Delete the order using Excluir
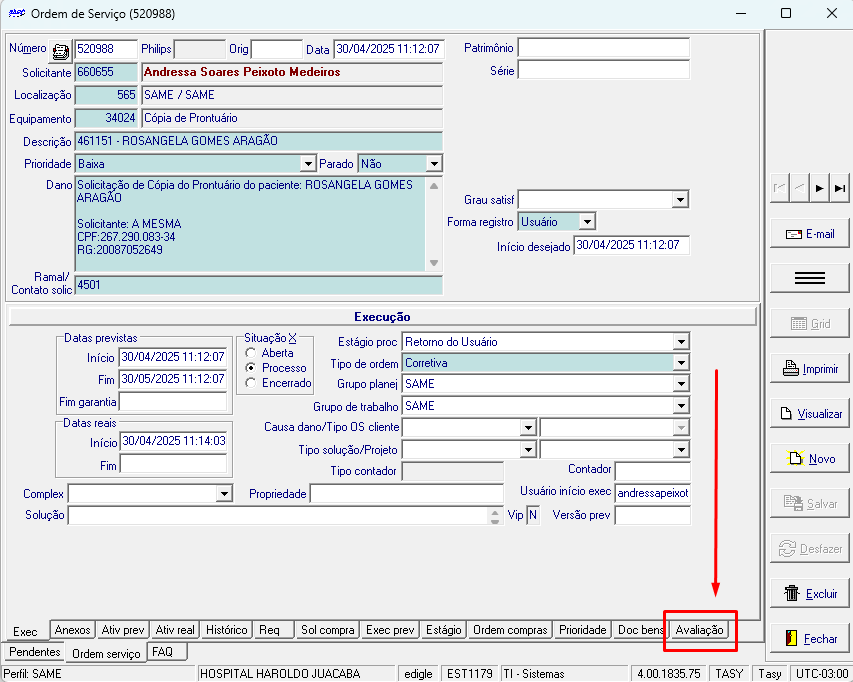The width and height of the screenshot is (853, 682). (x=810, y=594)
